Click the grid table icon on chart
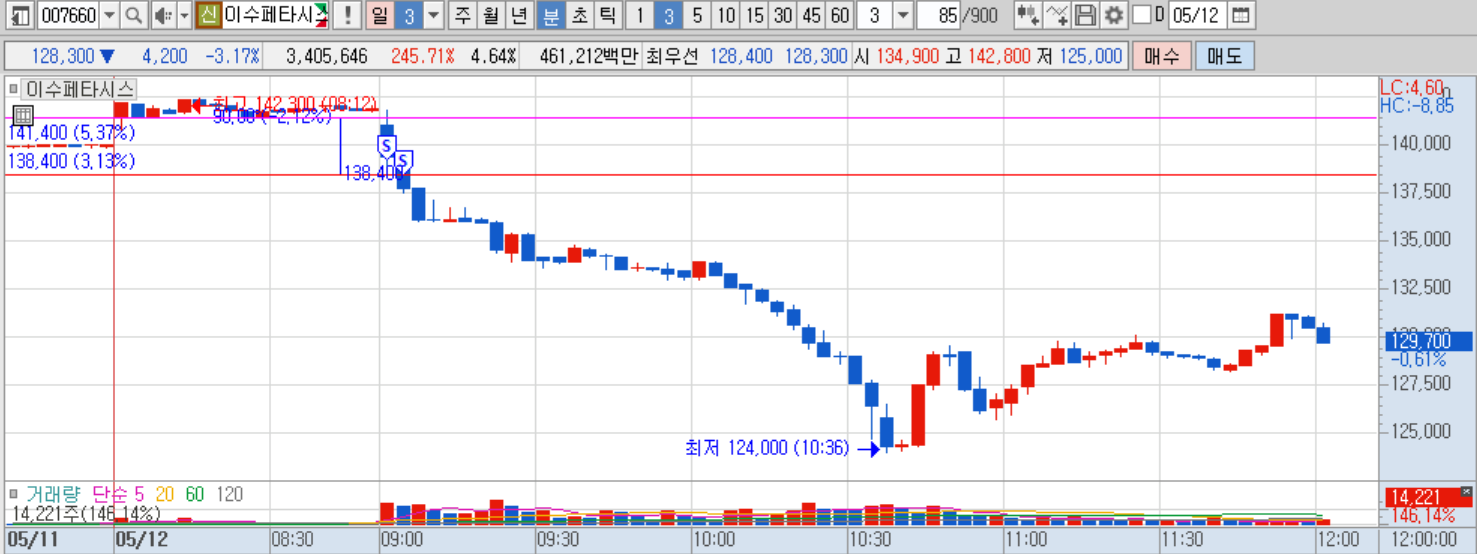Screen dimensions: 1477x554 (24, 115)
